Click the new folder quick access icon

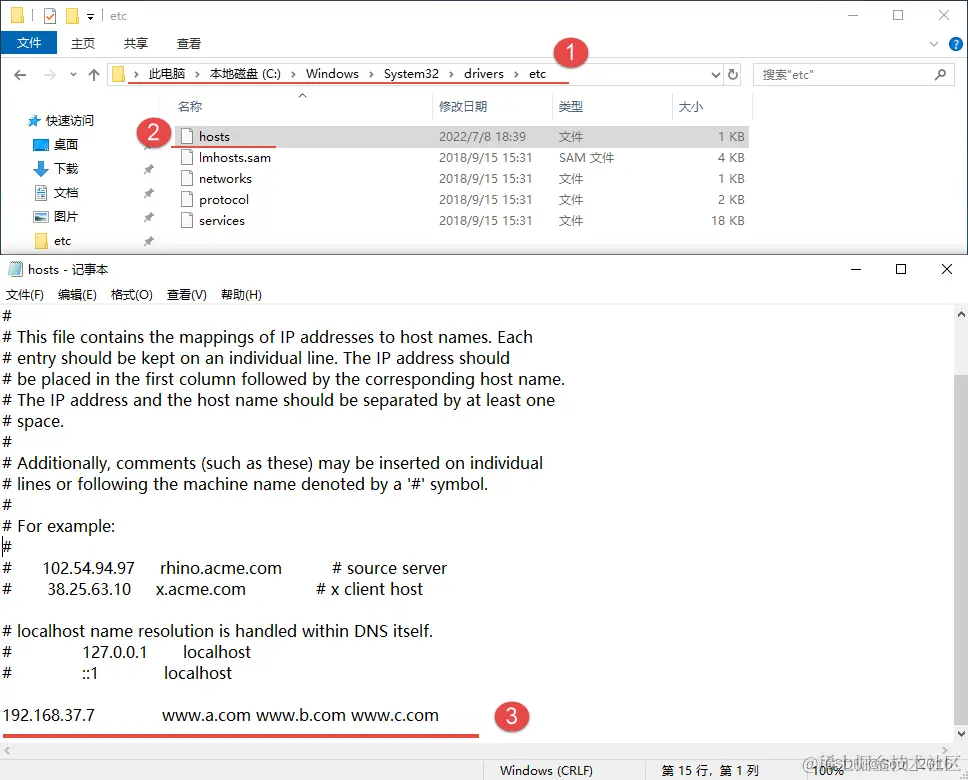(x=72, y=15)
